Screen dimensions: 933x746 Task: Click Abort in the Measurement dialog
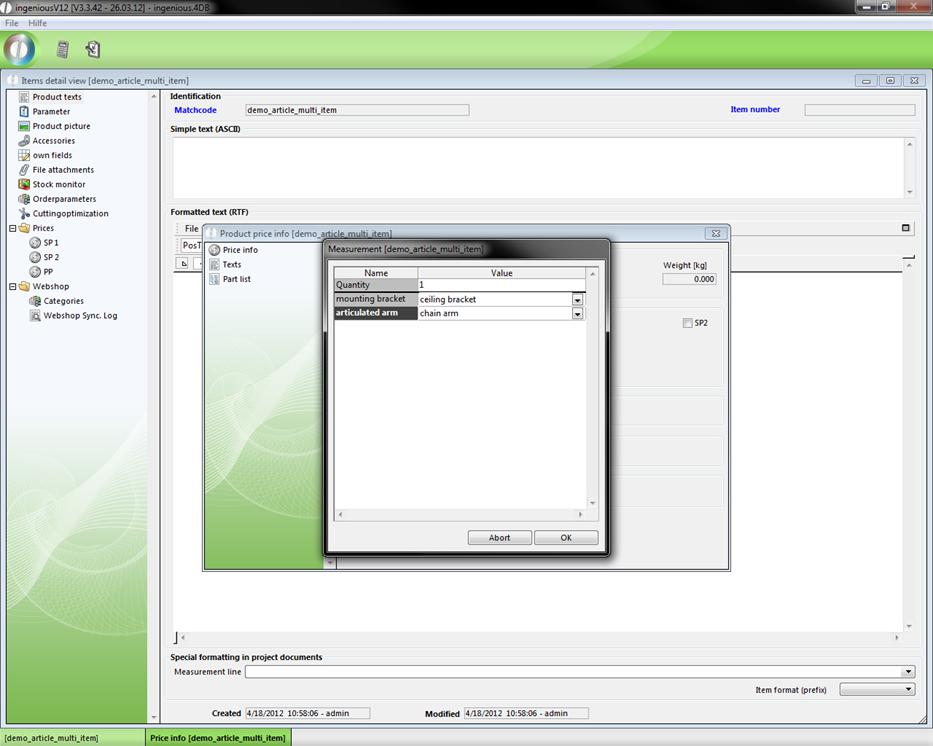point(499,538)
